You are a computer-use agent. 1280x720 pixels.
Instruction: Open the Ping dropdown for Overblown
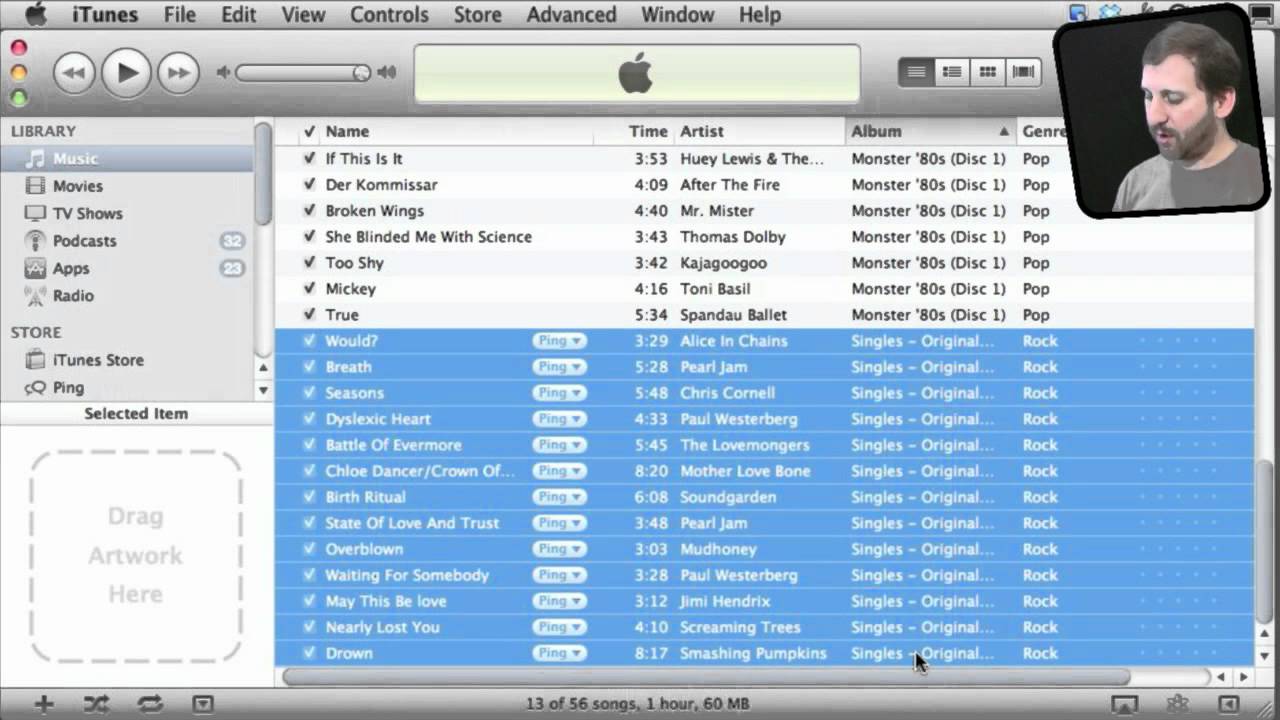559,549
